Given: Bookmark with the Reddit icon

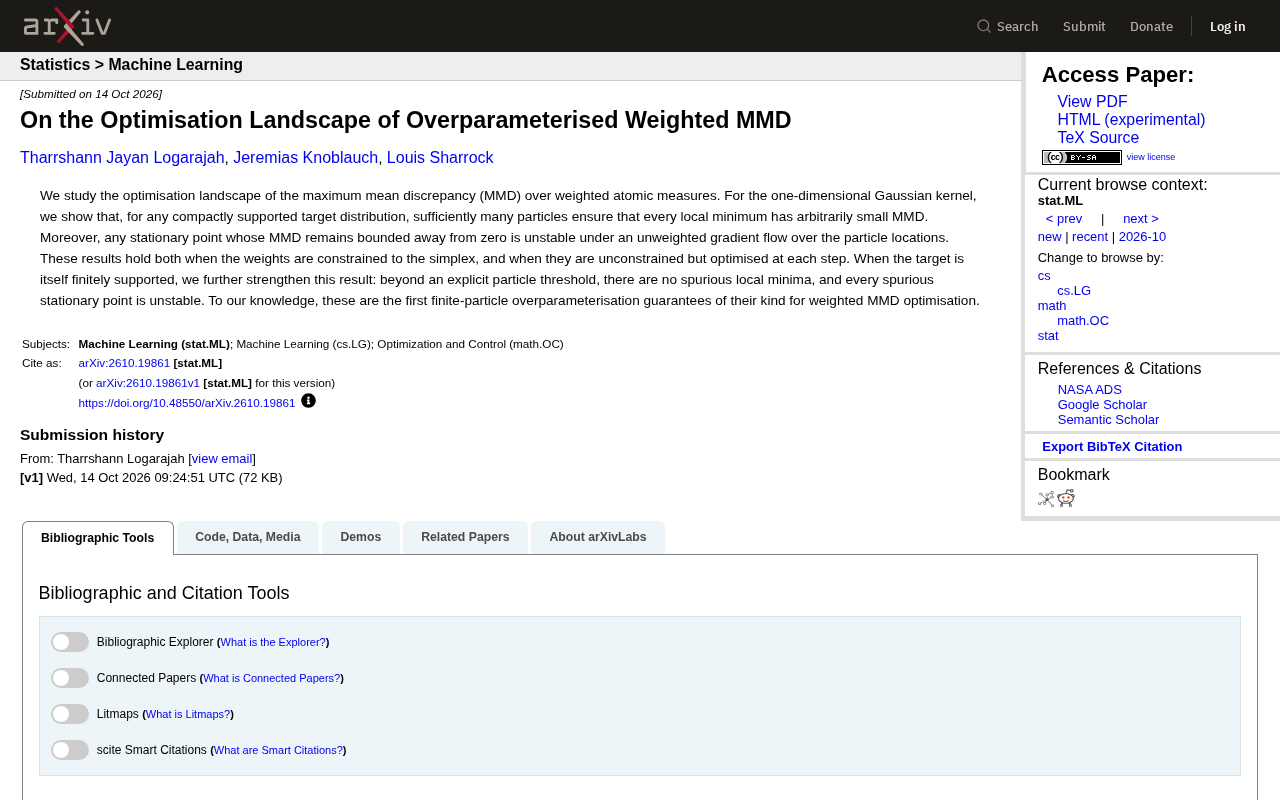Looking at the screenshot, I should [1066, 498].
